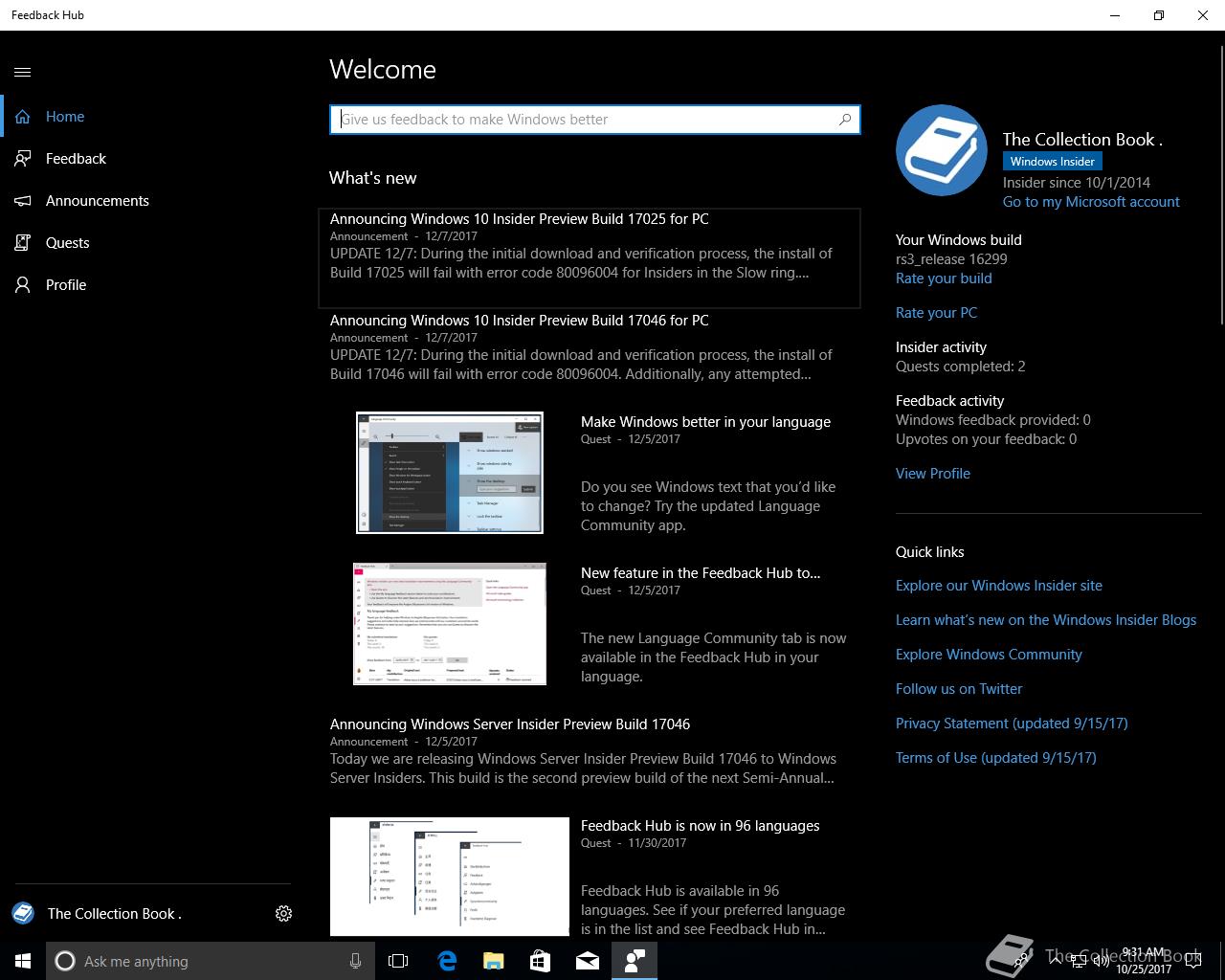The height and width of the screenshot is (980, 1225).
Task: Click the search magnifier icon
Action: click(x=845, y=120)
